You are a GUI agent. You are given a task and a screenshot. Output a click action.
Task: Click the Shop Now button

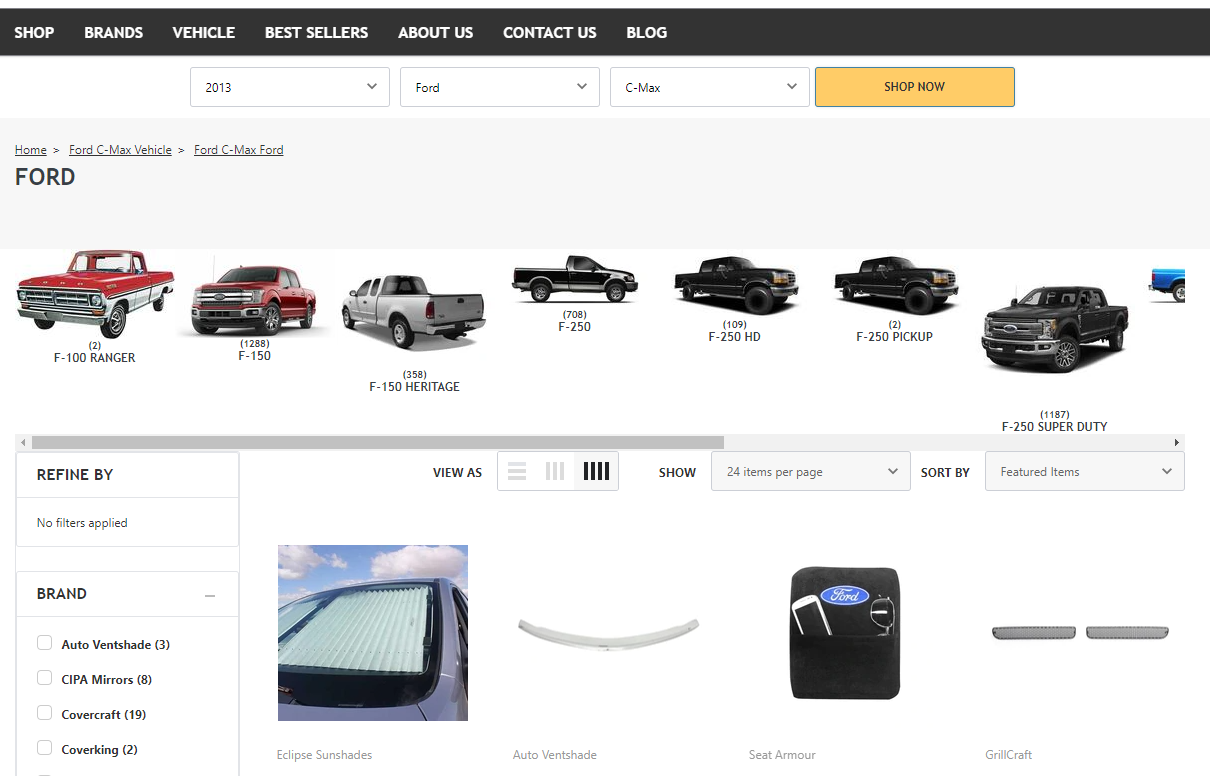[x=915, y=87]
